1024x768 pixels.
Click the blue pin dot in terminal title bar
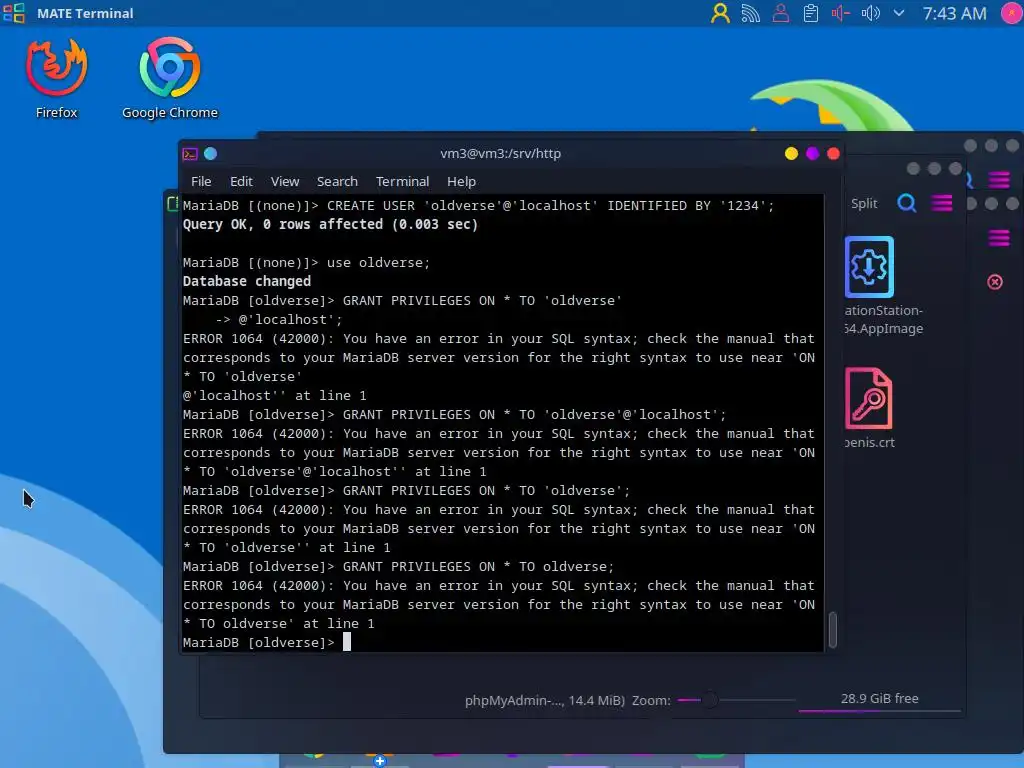pos(210,153)
